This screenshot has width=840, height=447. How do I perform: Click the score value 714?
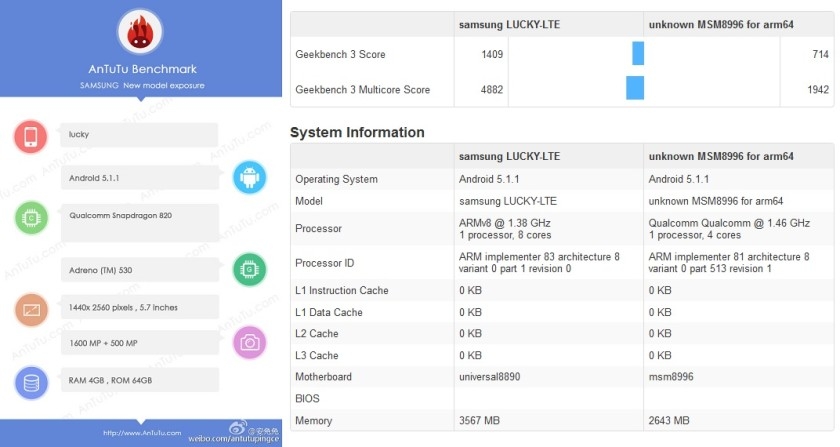820,54
